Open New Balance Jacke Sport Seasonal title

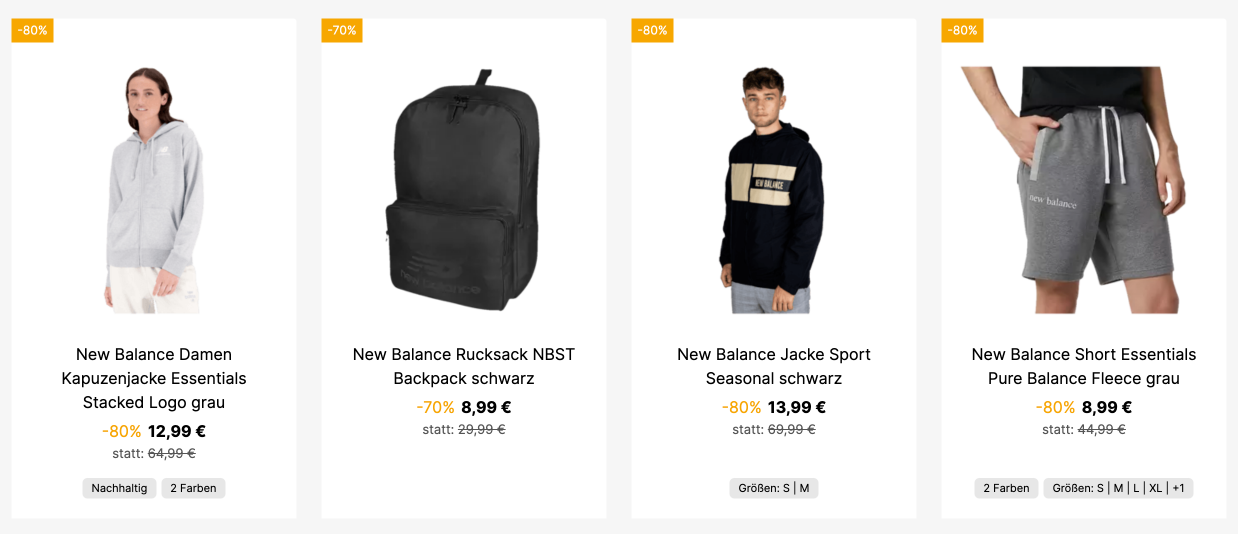click(x=774, y=366)
